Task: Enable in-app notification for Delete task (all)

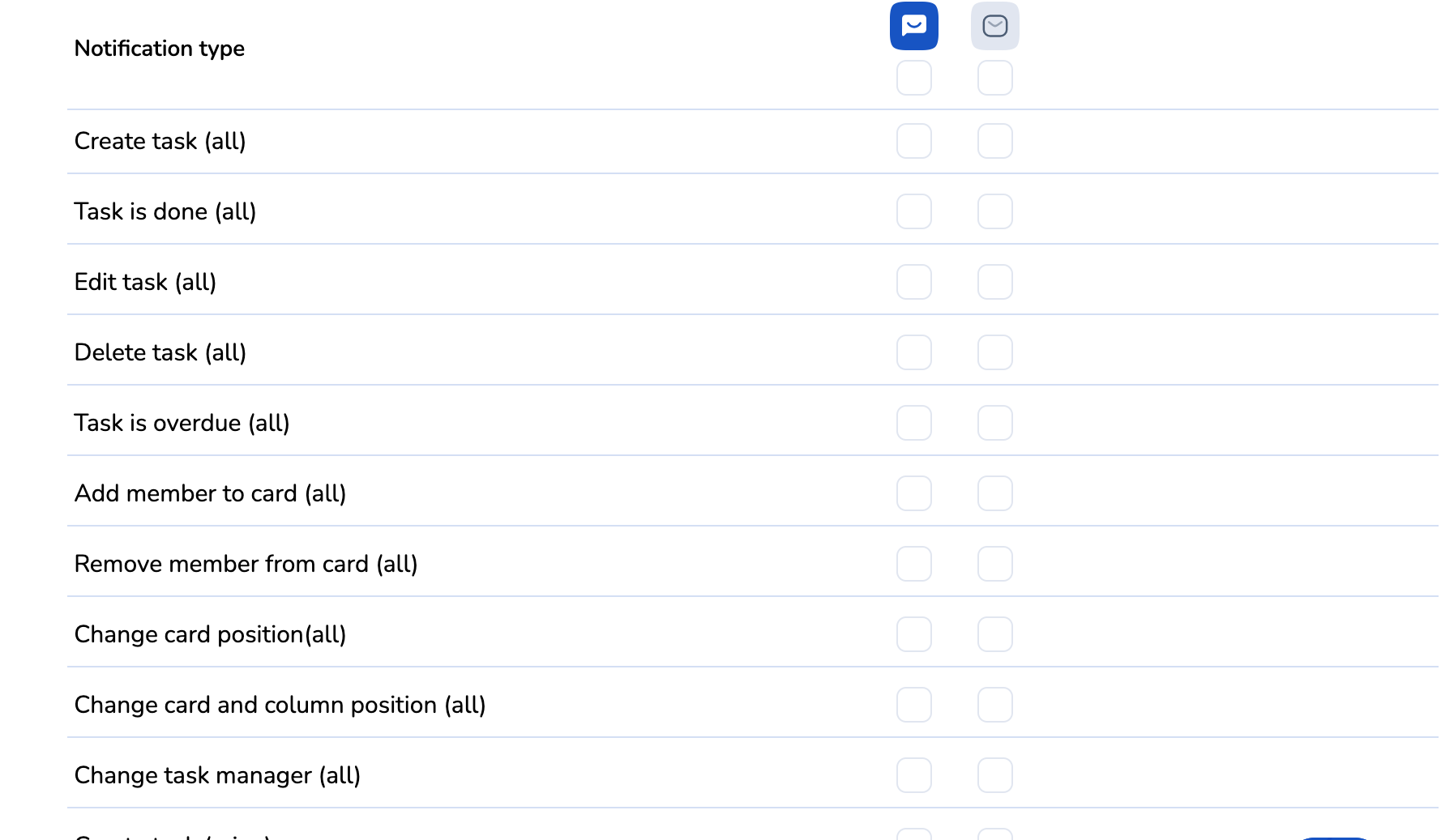Action: coord(913,352)
